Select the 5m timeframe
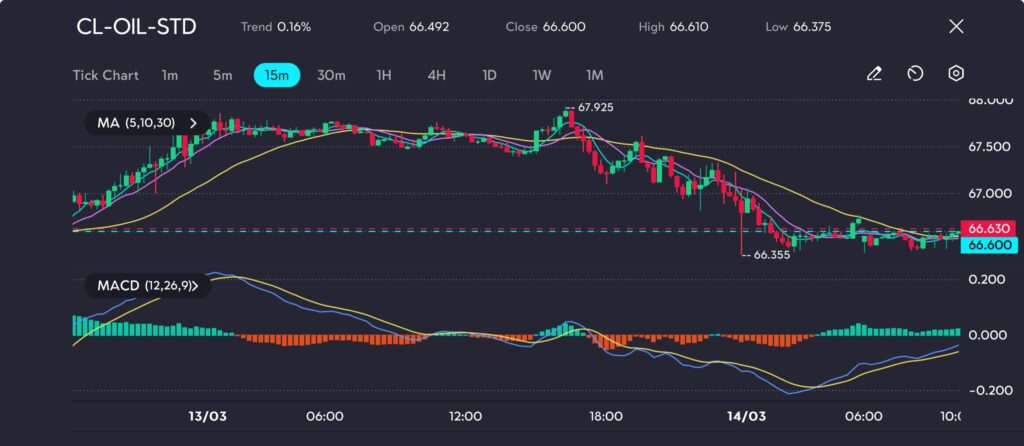This screenshot has width=1024, height=446. click(222, 75)
